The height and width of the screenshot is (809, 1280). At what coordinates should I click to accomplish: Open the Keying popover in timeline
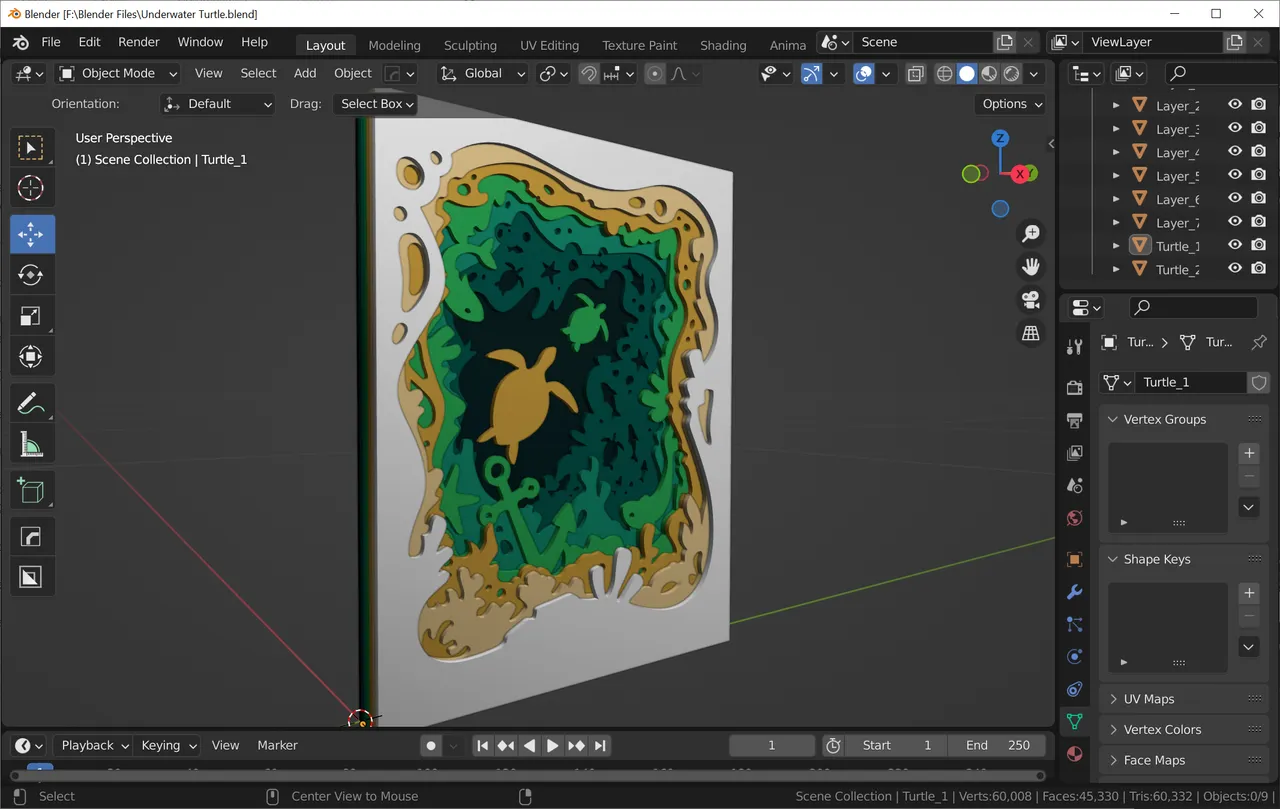tap(168, 745)
